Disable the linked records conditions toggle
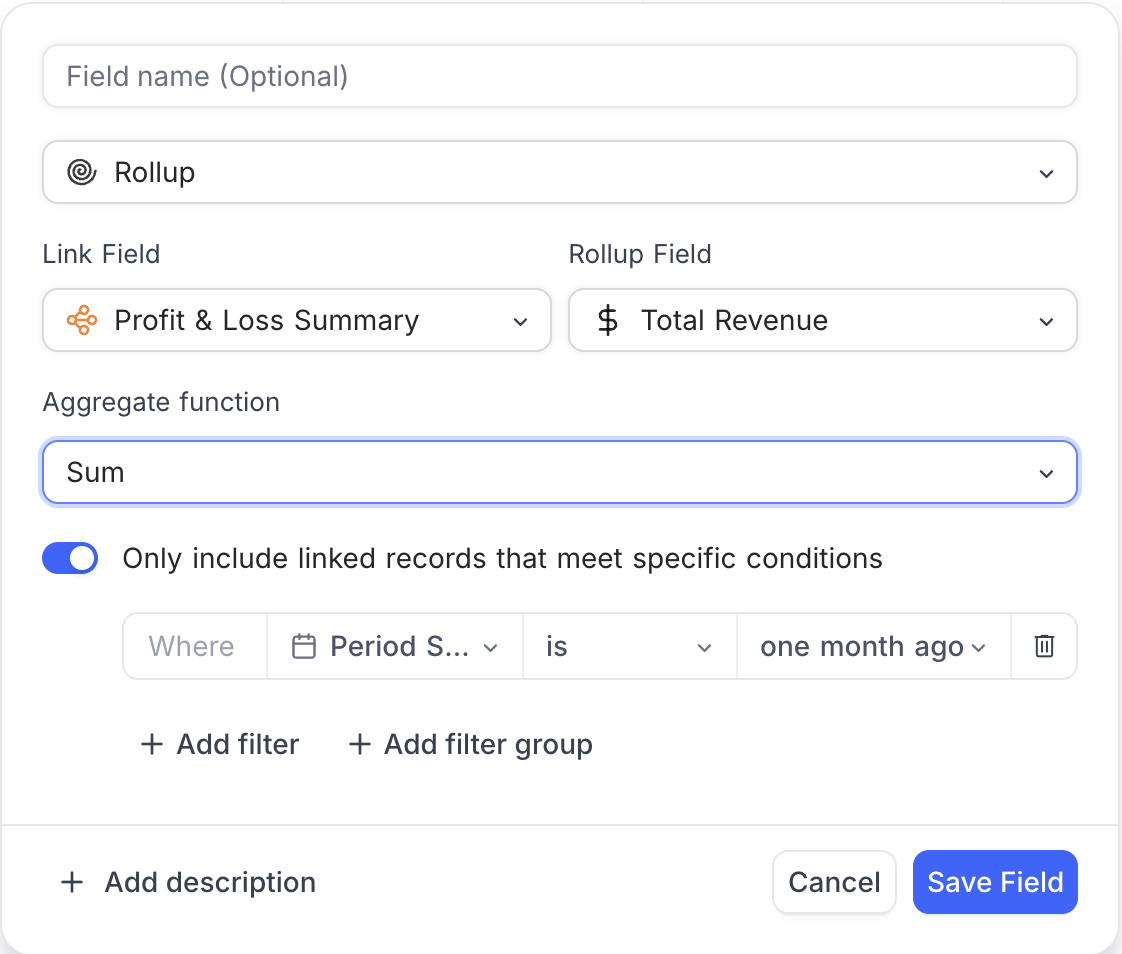 pyautogui.click(x=70, y=558)
